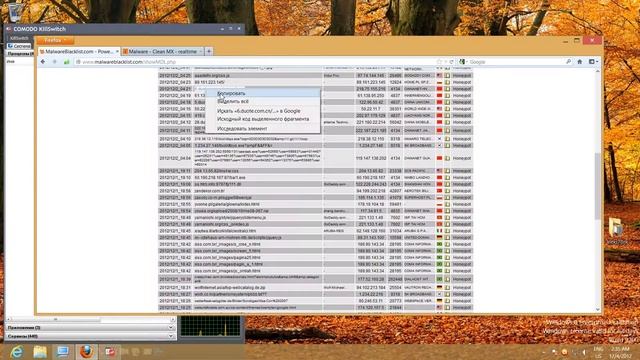640x360 pixels.
Task: Click the computer monitor icon on the taskbar
Action: pyautogui.click(x=62, y=351)
